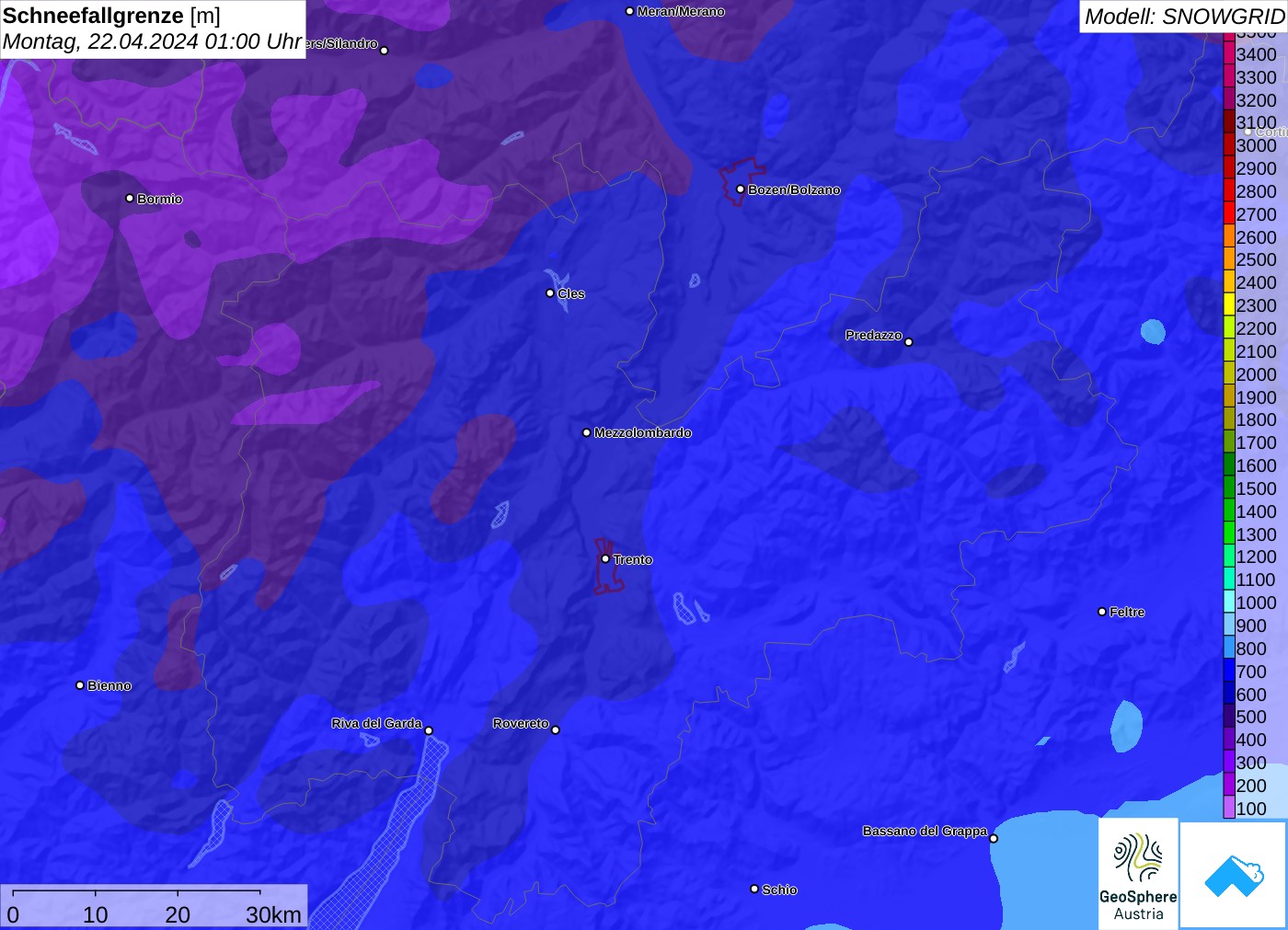Pick the 1500 m legend swatch
This screenshot has height=930, width=1288.
point(1229,488)
